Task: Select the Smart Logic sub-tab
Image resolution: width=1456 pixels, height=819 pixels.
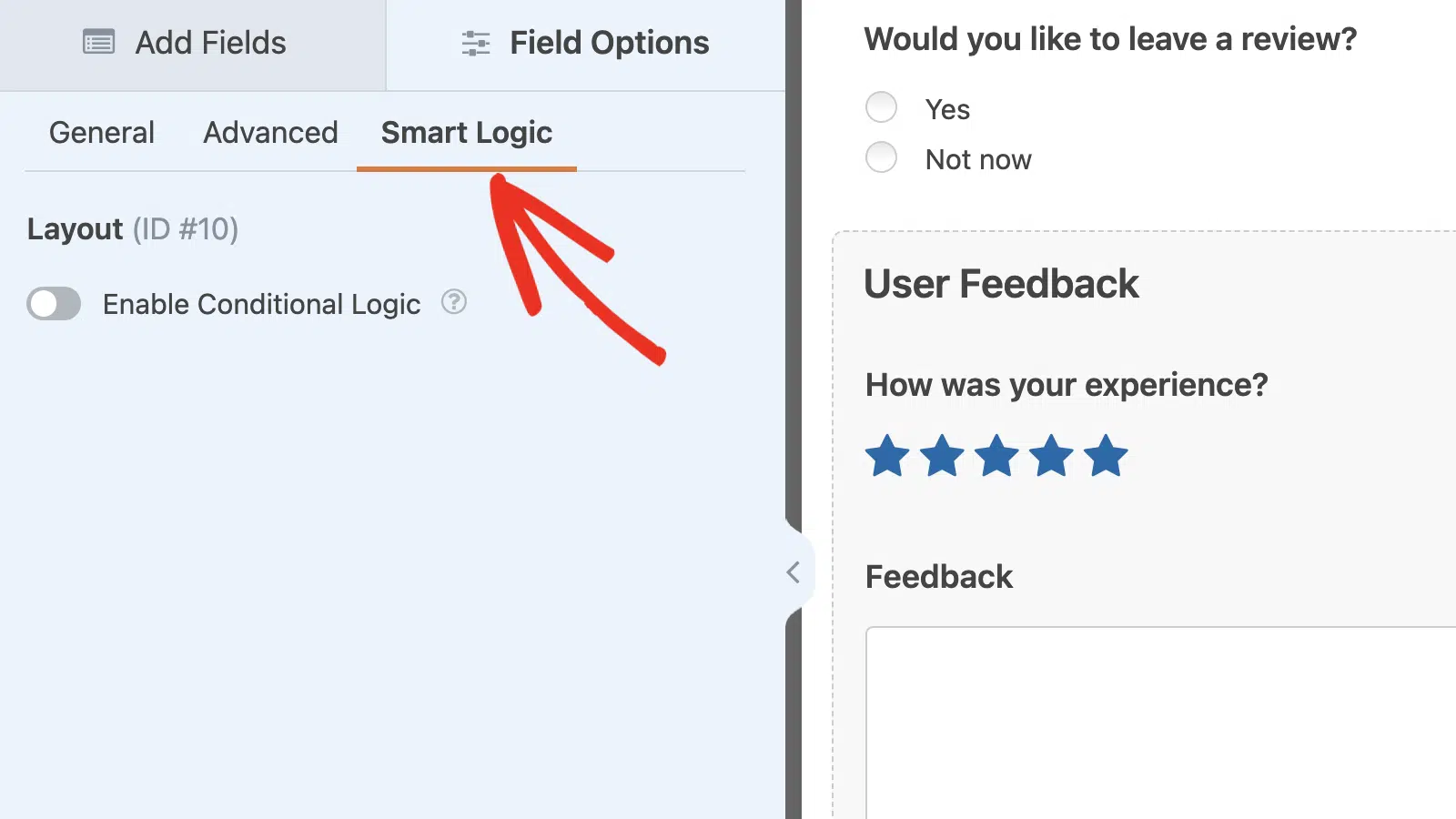Action: tap(467, 133)
